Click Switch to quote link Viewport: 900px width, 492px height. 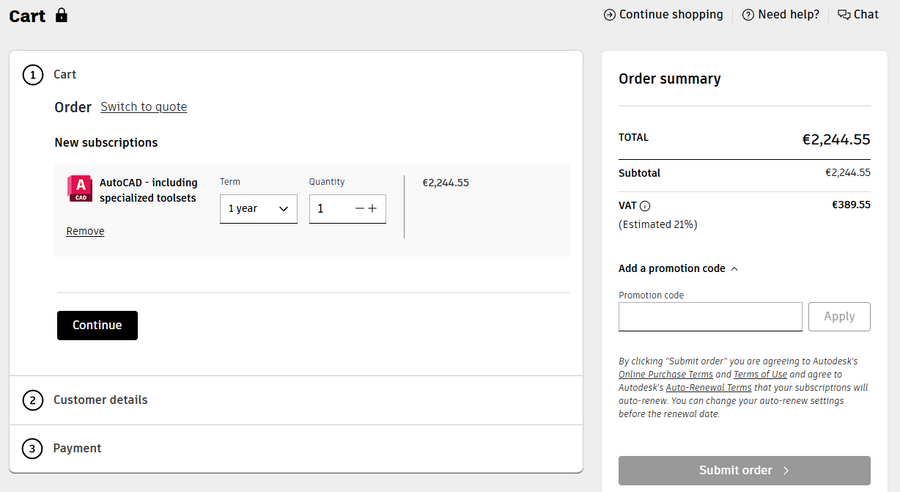[x=143, y=107]
